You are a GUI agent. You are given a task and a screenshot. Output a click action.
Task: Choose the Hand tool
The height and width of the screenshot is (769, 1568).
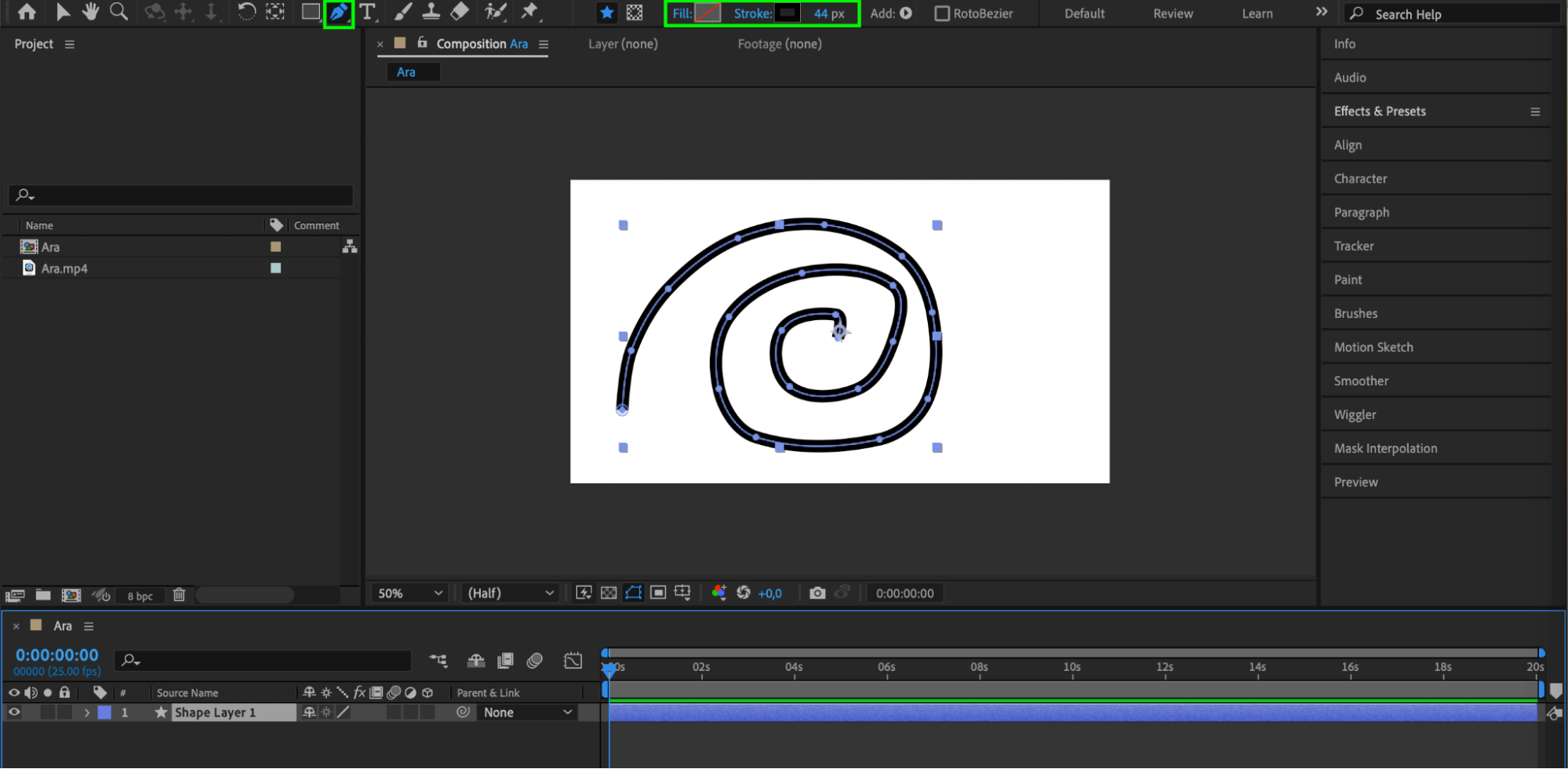tap(90, 13)
